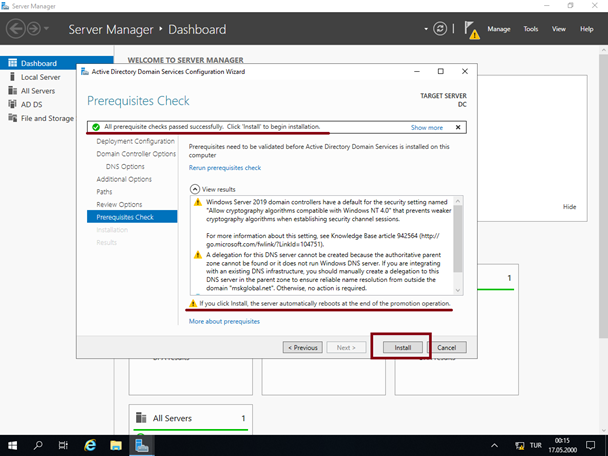This screenshot has width=608, height=456.
Task: Select DNS Options step
Action: coord(125,166)
